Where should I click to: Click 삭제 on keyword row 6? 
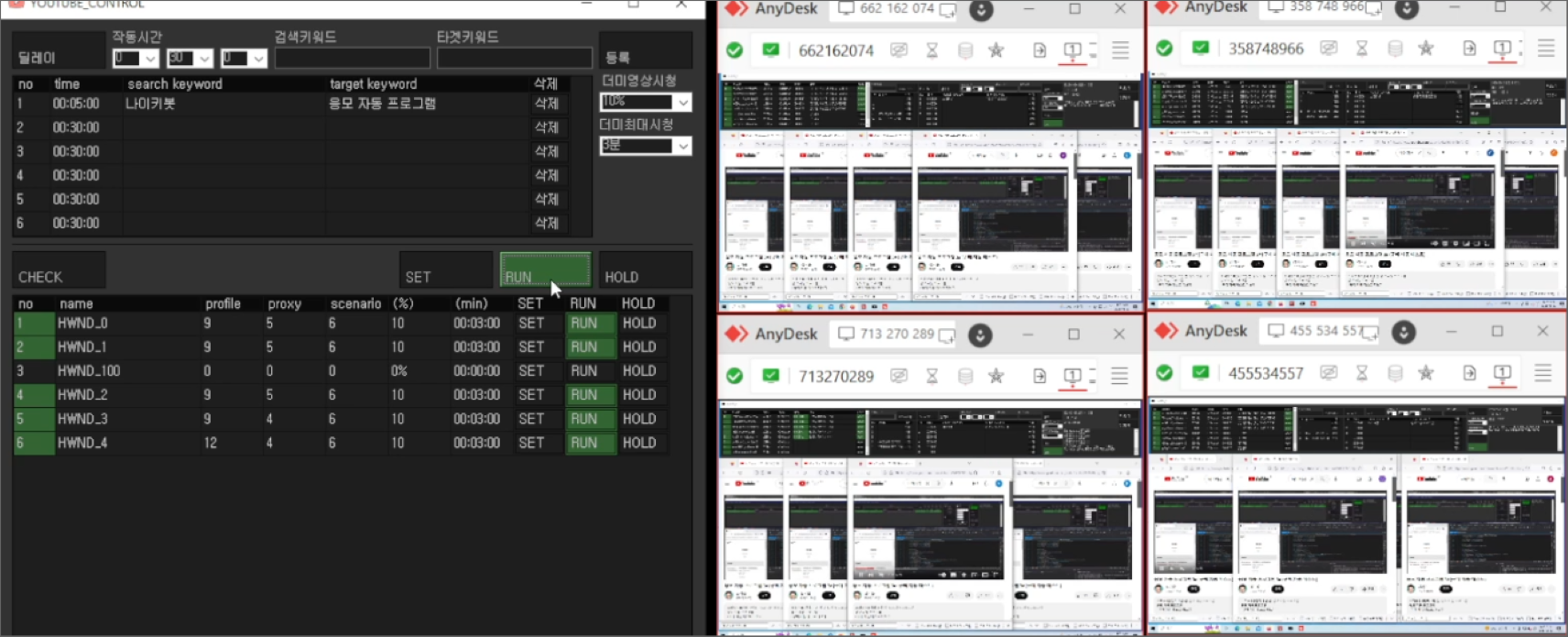pyautogui.click(x=547, y=223)
